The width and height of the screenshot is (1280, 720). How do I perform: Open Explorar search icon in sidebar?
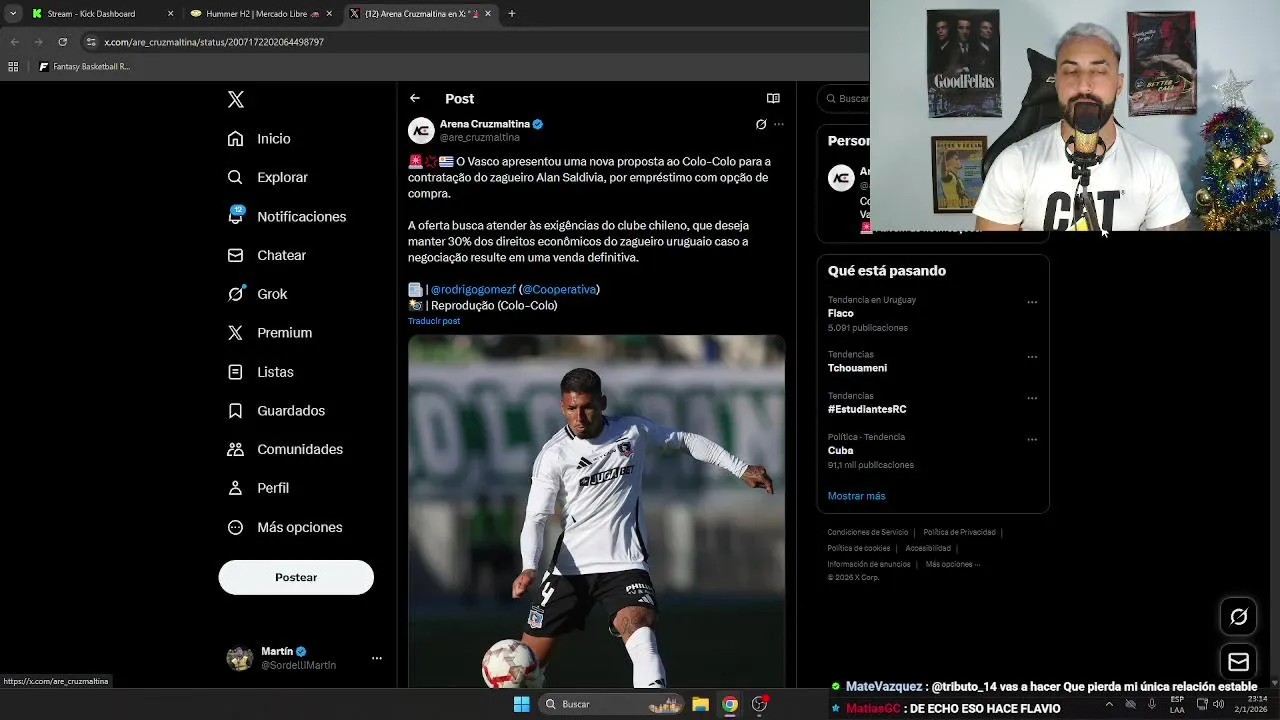[235, 177]
